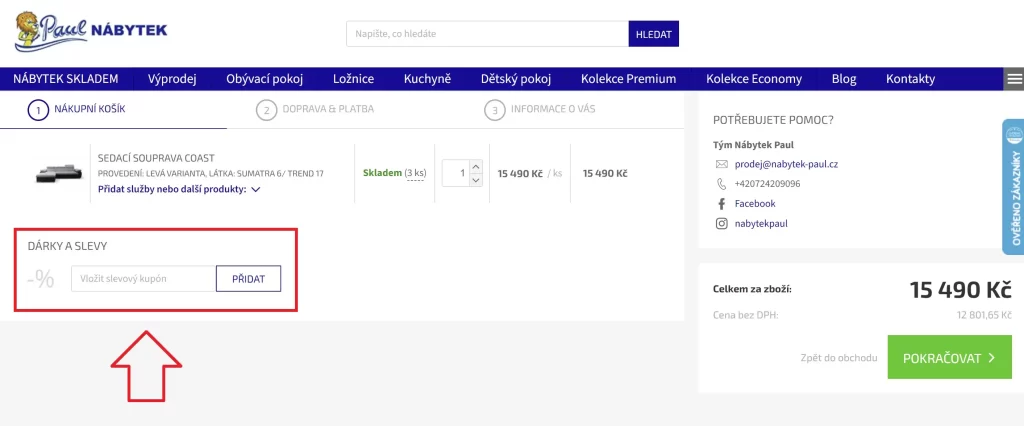Click the +420724209096 phone number

(x=767, y=184)
